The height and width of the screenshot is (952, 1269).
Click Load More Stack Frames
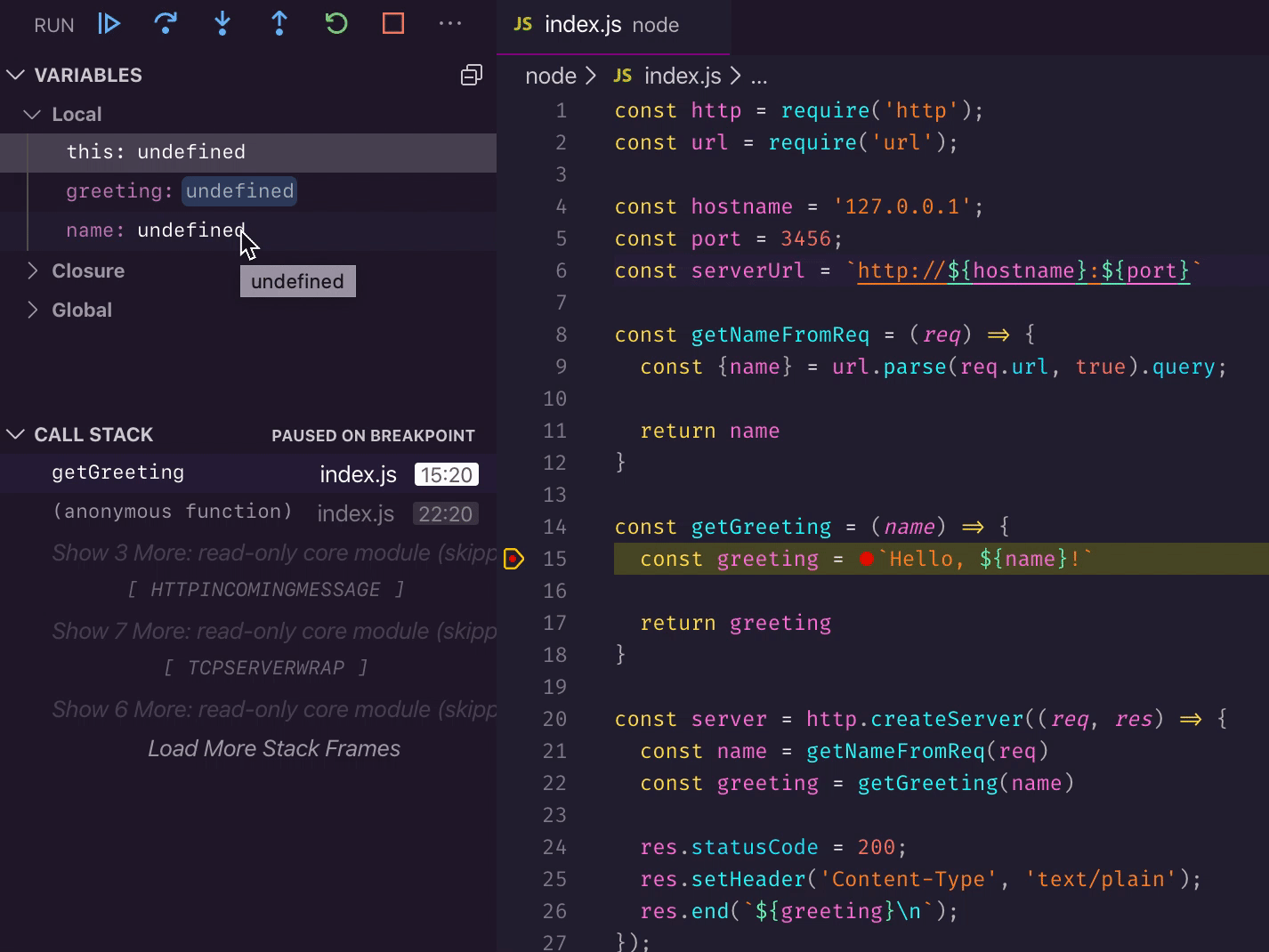[x=274, y=749]
